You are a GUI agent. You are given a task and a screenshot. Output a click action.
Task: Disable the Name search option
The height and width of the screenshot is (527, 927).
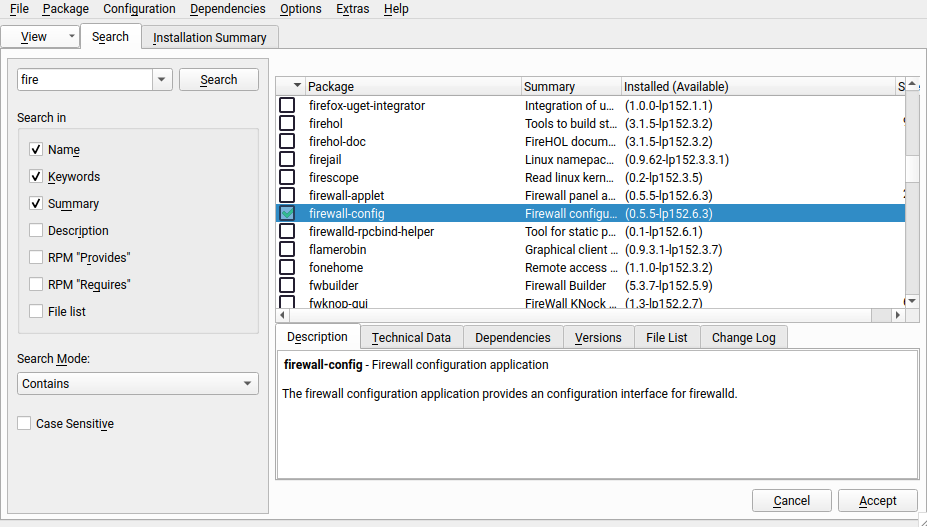point(36,150)
